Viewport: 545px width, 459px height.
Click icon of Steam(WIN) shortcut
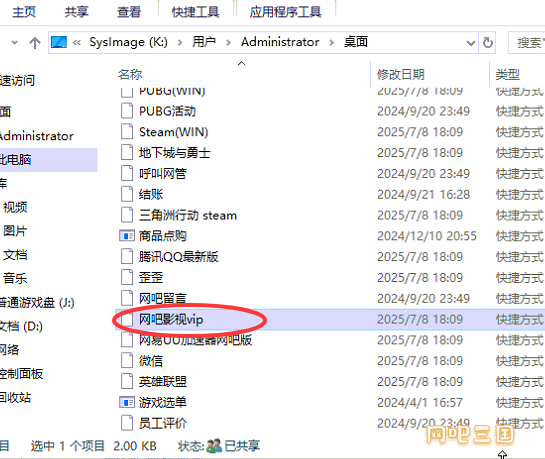(x=127, y=132)
